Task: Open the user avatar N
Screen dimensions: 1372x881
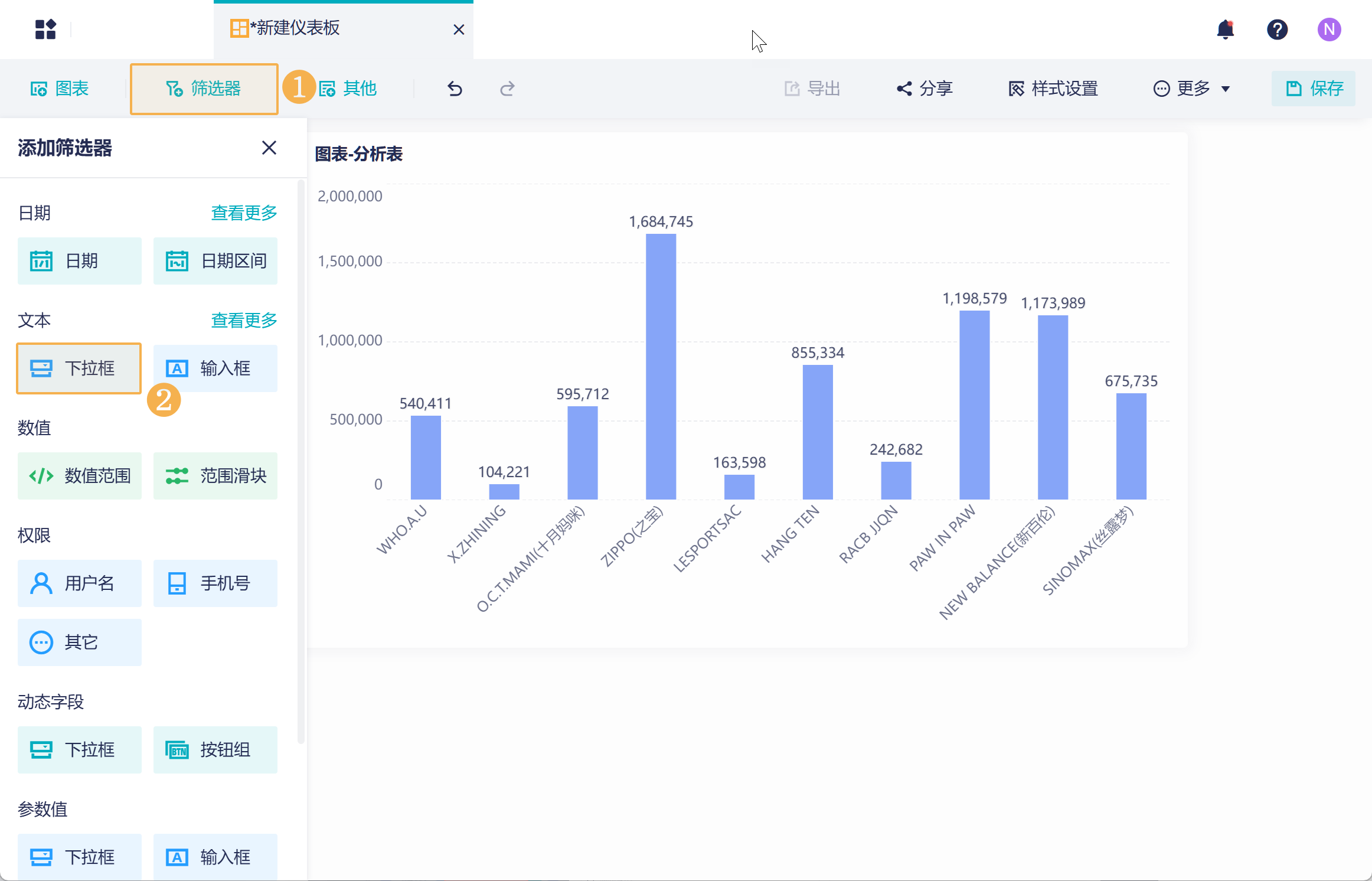Action: pos(1329,29)
